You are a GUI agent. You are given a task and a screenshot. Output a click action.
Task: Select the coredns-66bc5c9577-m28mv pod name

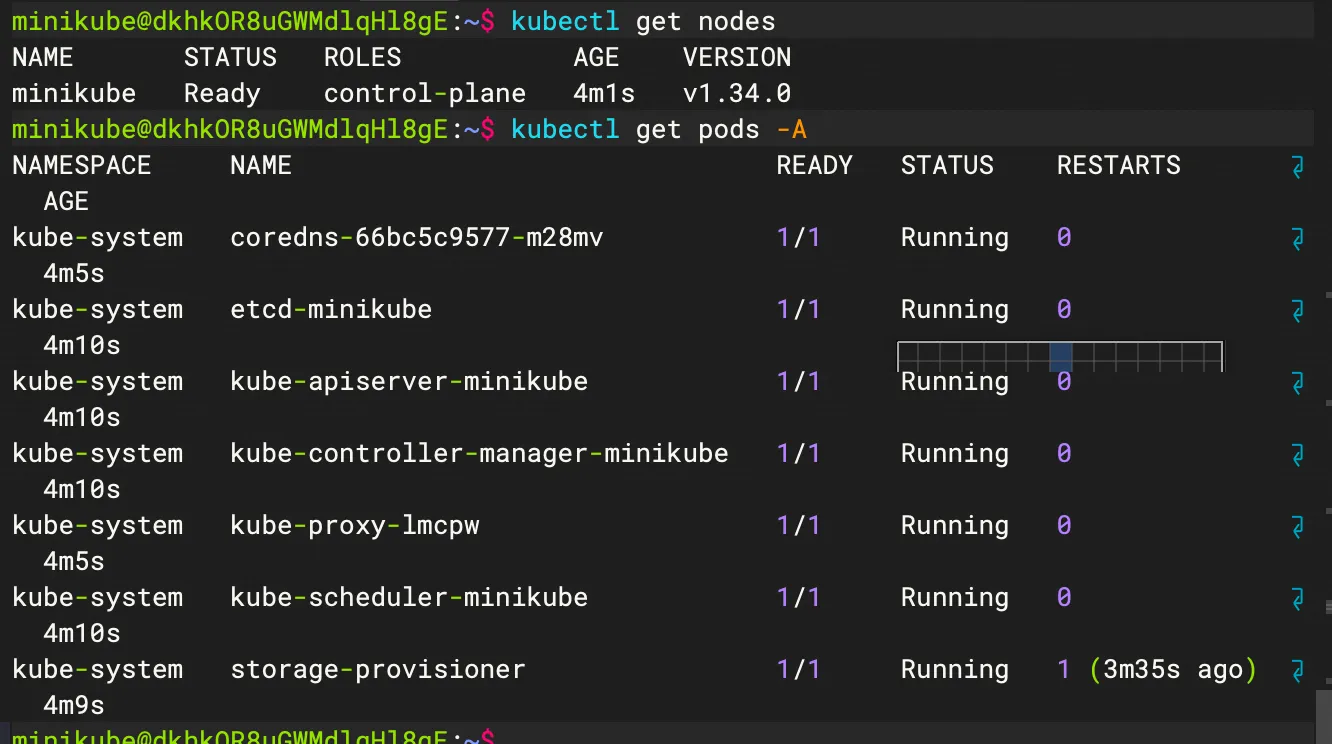point(416,237)
